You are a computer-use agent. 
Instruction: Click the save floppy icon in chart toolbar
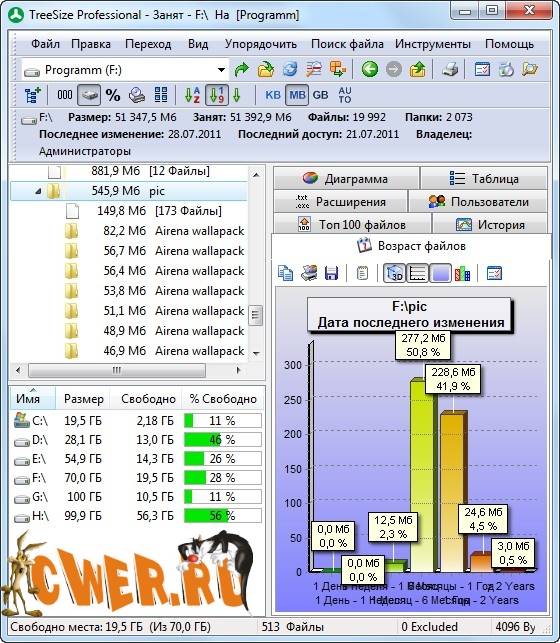pos(331,273)
